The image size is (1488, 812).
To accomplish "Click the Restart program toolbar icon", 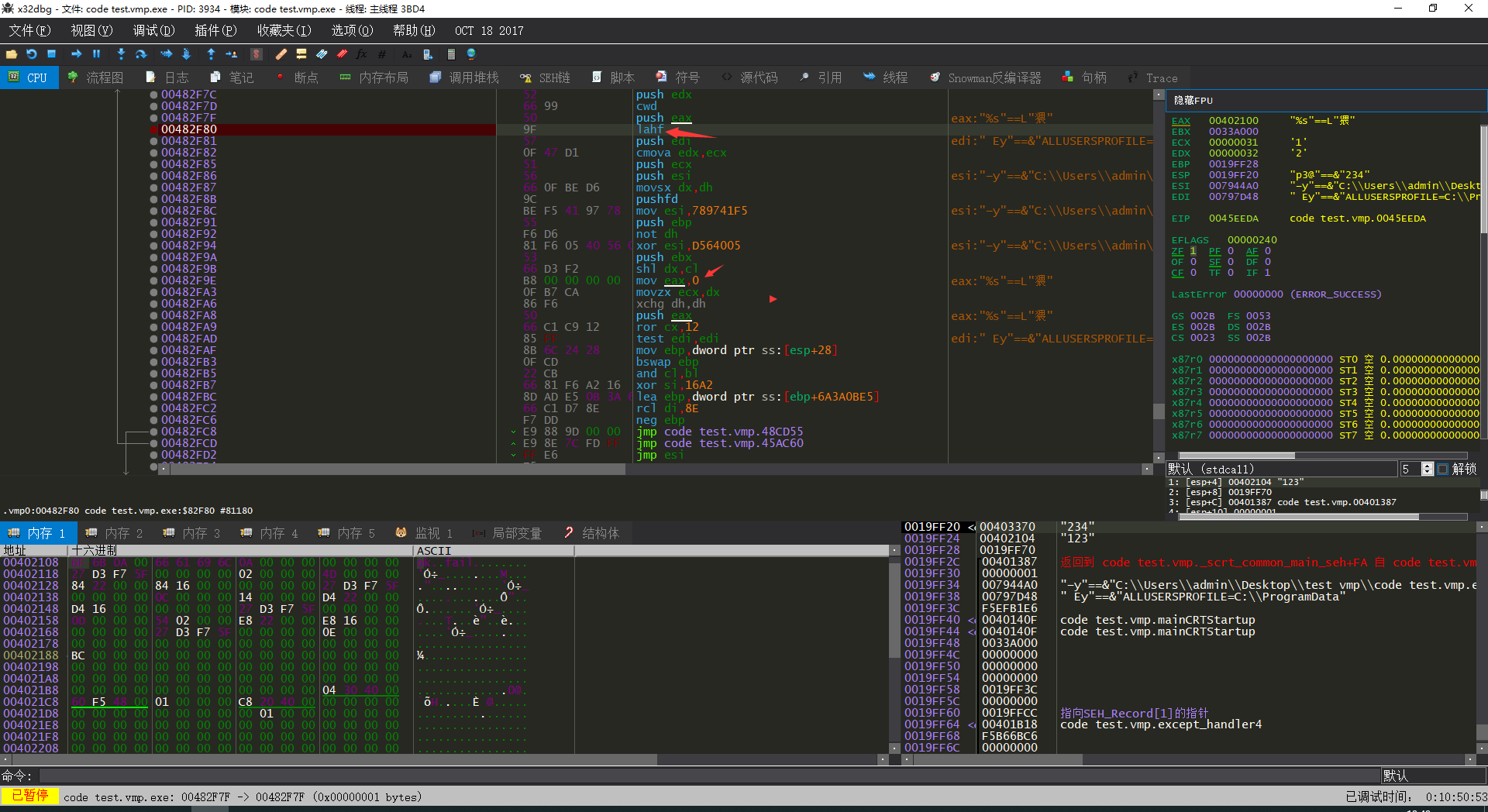I will click(x=32, y=54).
